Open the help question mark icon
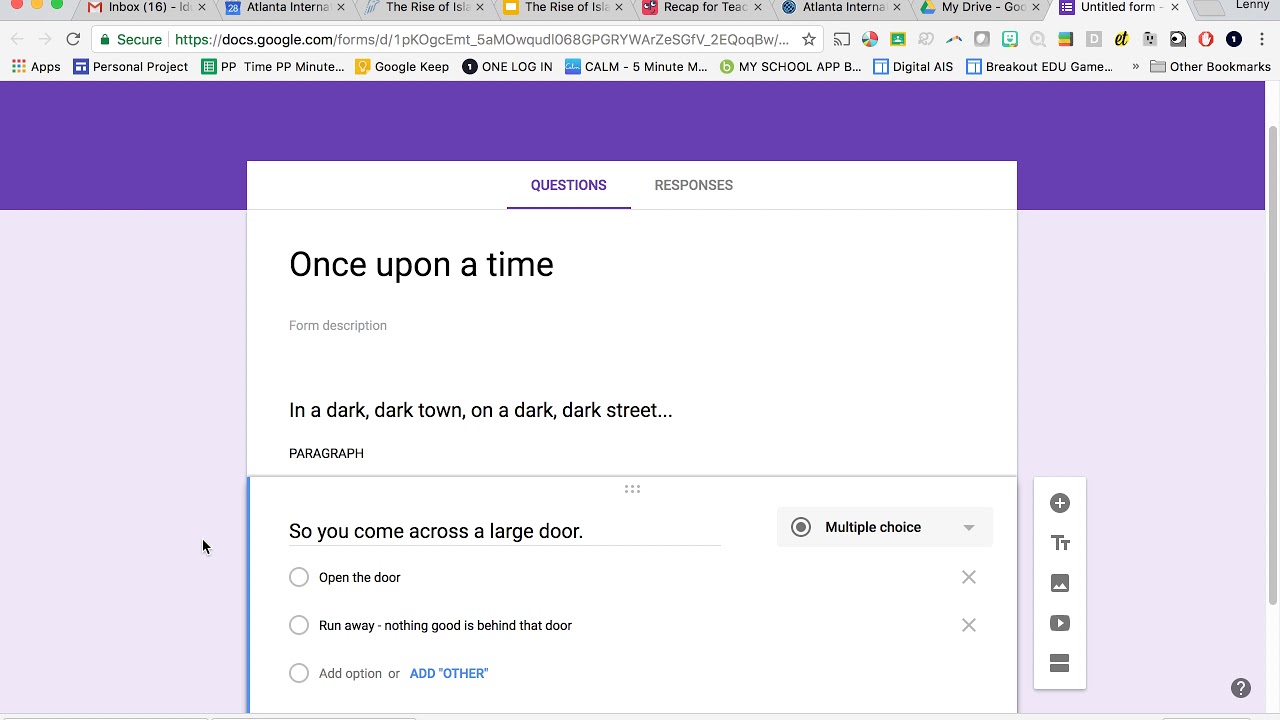Viewport: 1280px width, 720px height. pos(1241,688)
